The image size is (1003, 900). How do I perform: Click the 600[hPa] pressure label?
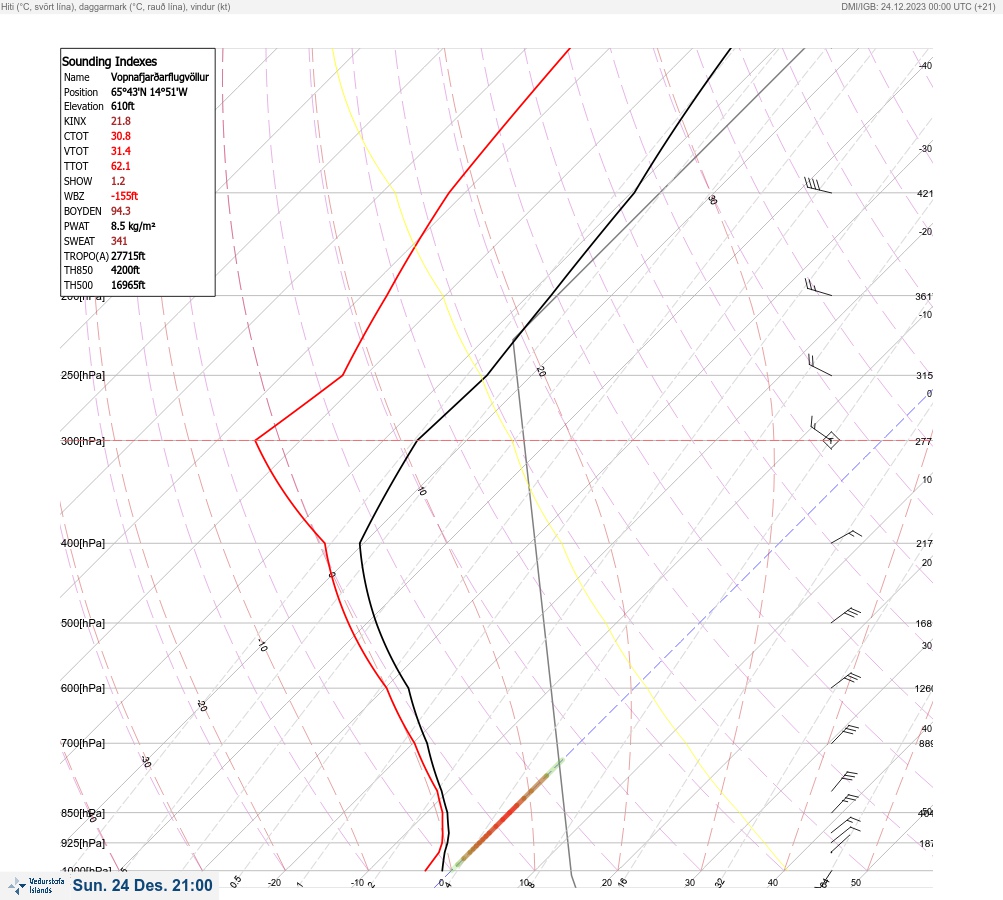pyautogui.click(x=83, y=688)
